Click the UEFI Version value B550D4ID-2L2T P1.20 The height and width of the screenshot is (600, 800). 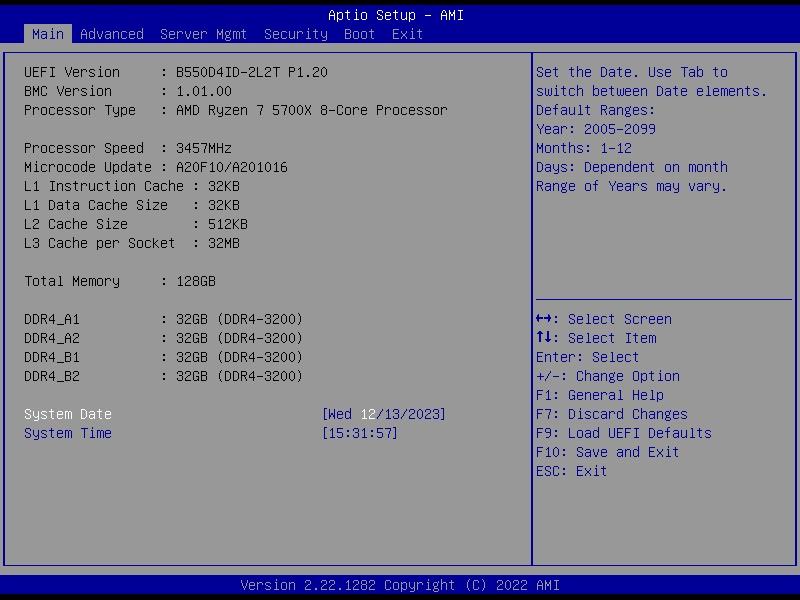point(252,72)
